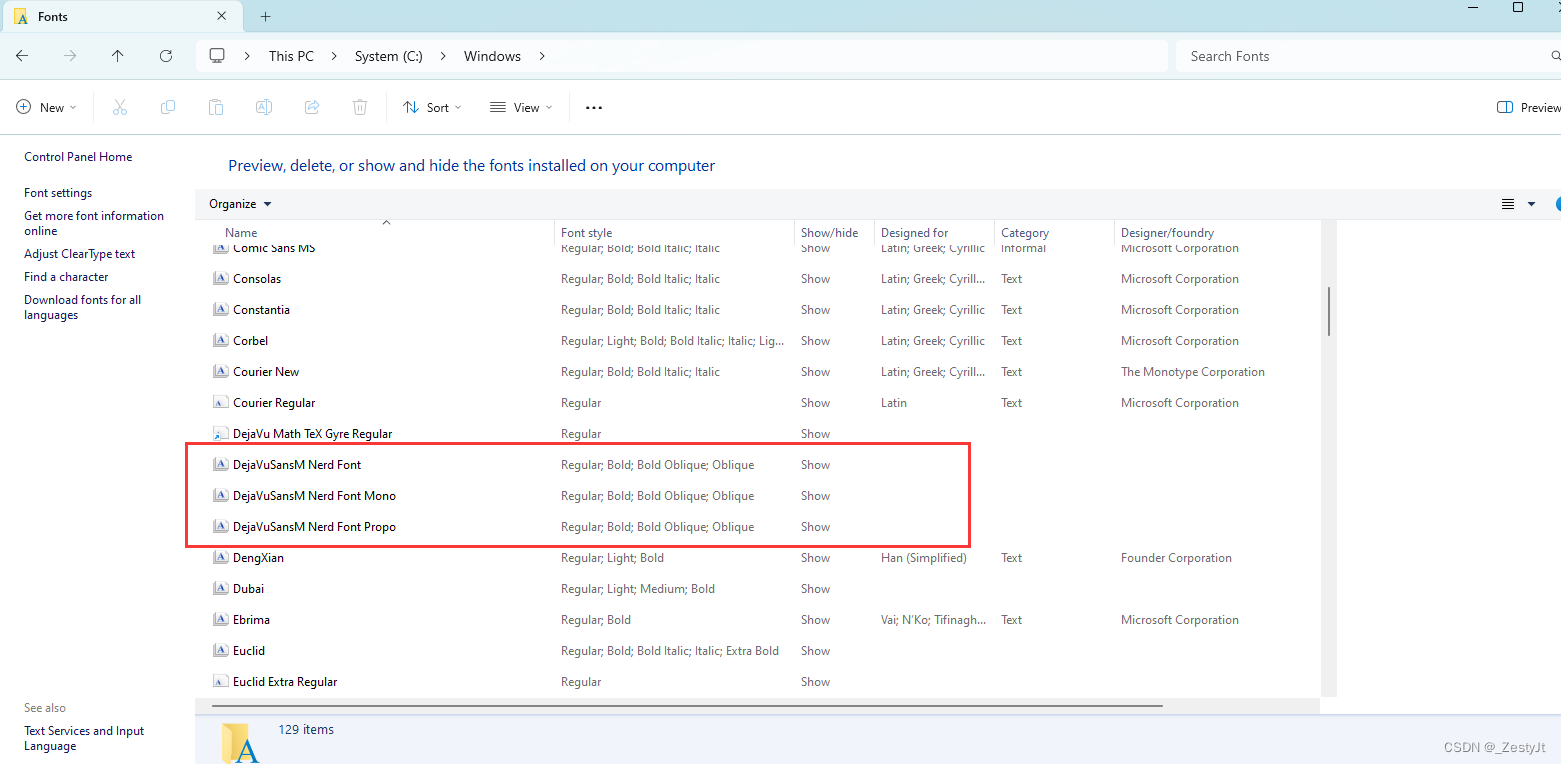This screenshot has height=764, width=1561.
Task: Go up one folder level
Action: point(118,56)
